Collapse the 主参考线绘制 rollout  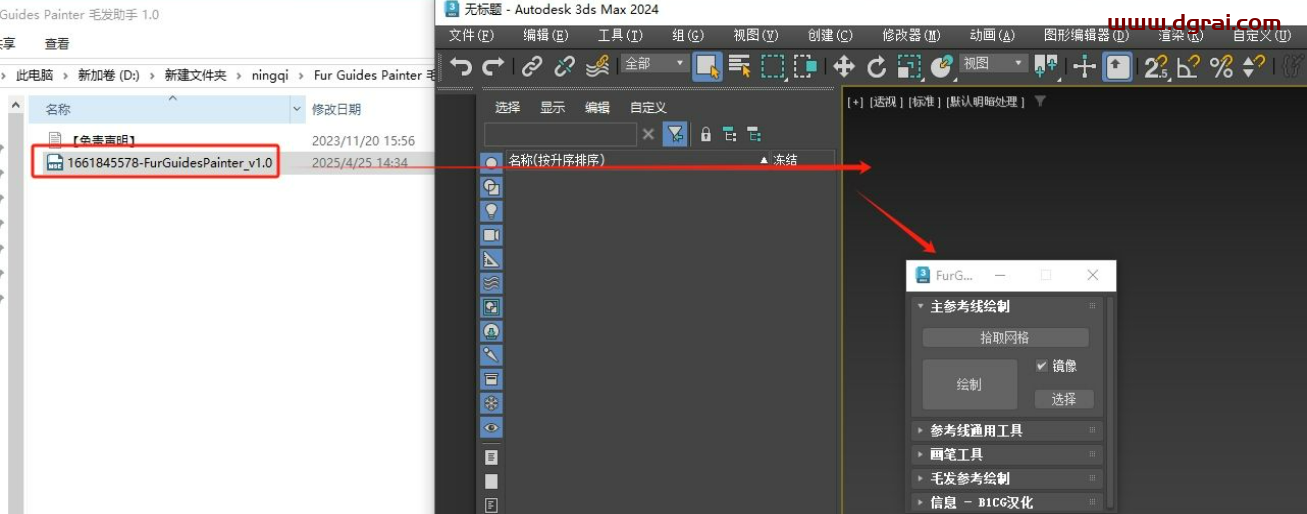(x=1007, y=306)
